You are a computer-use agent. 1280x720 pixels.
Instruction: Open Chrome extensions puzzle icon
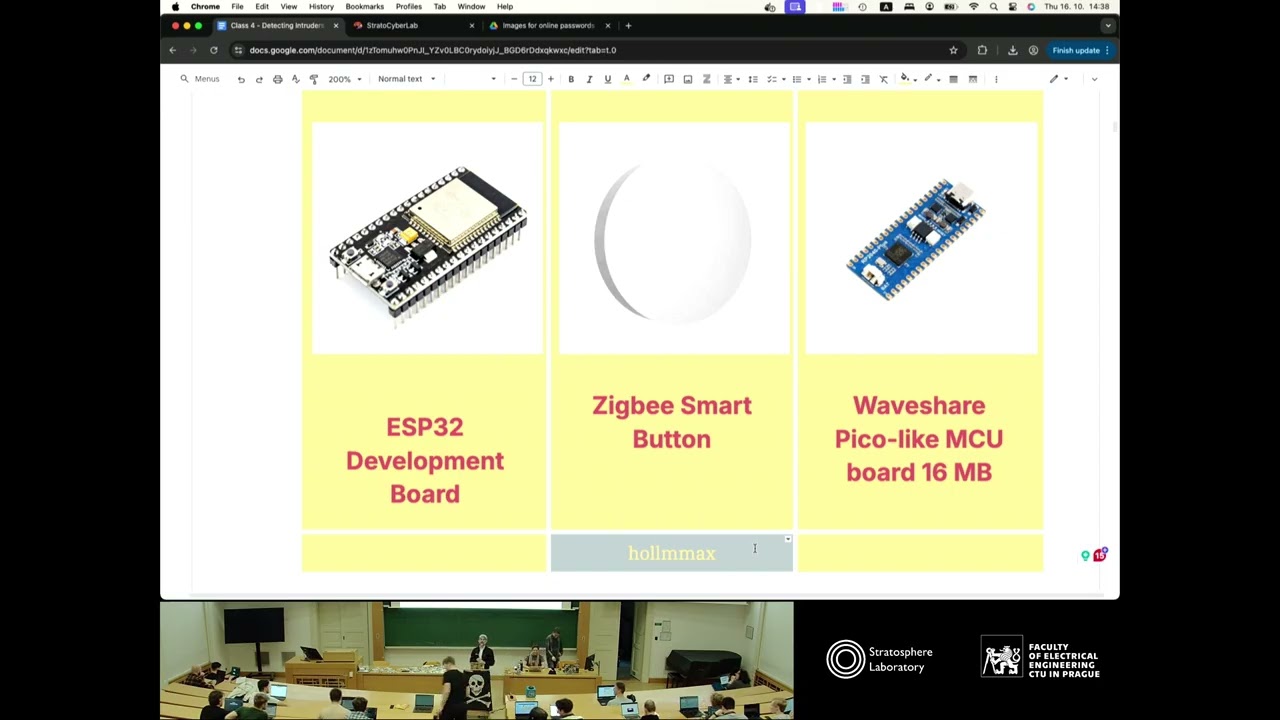(x=982, y=50)
